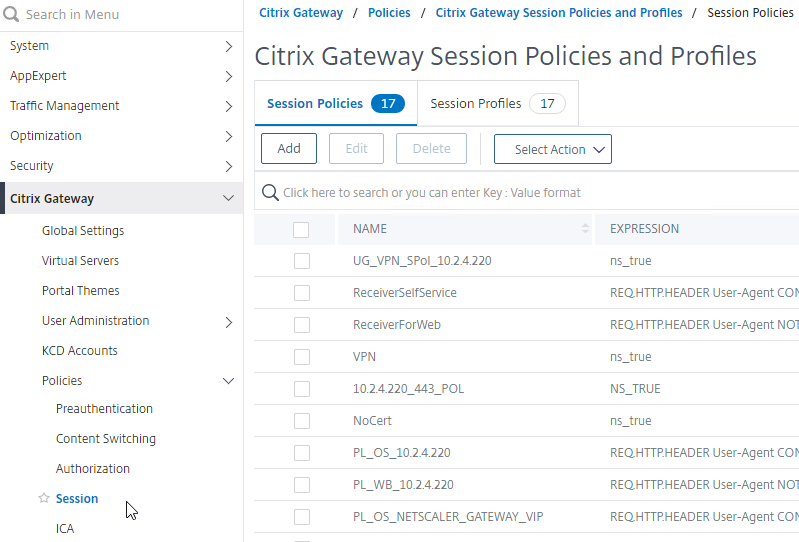Image resolution: width=799 pixels, height=542 pixels.
Task: Switch to the Session Profiles tab
Action: [x=498, y=103]
